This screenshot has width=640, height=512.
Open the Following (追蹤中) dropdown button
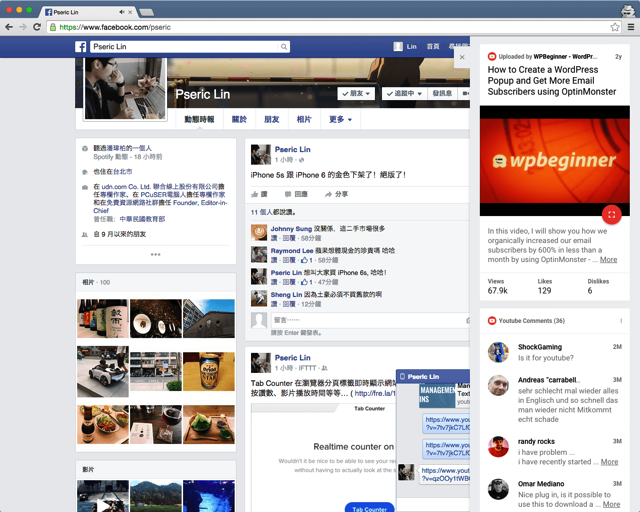point(404,93)
